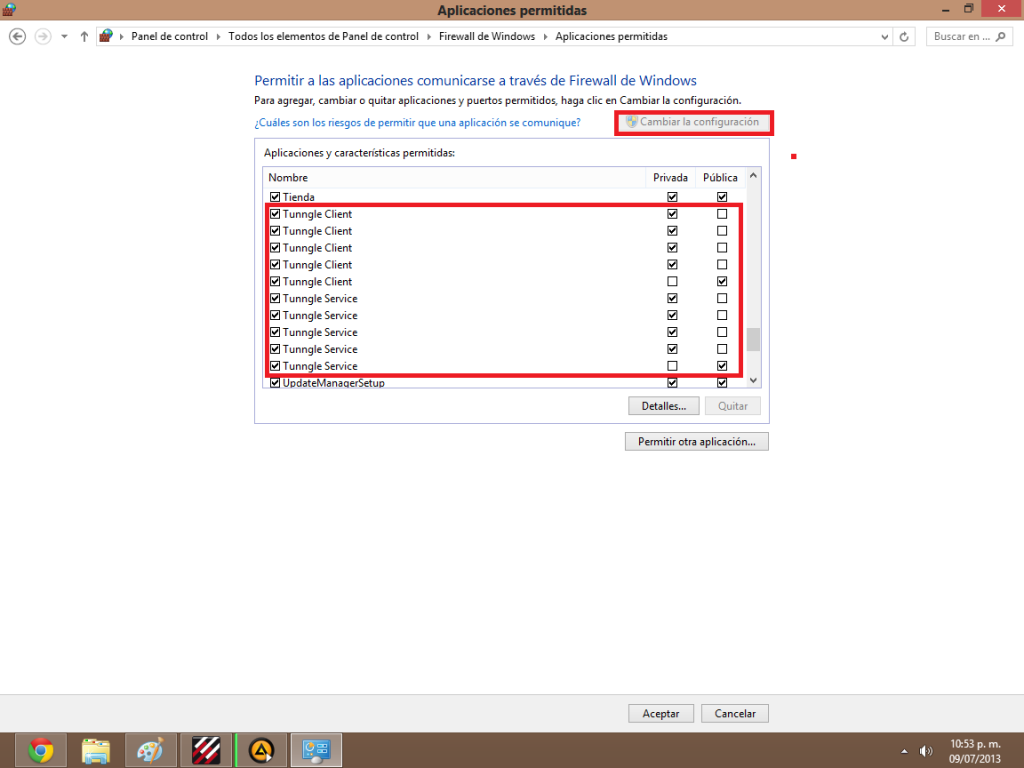
Task: Select the UpdateManagerSetup entry
Action: click(334, 383)
